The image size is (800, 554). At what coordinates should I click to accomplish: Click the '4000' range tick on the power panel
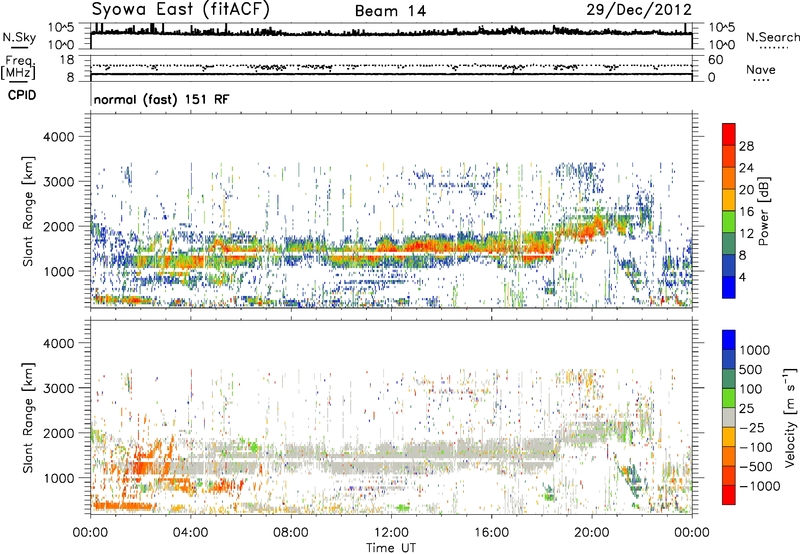[58, 137]
